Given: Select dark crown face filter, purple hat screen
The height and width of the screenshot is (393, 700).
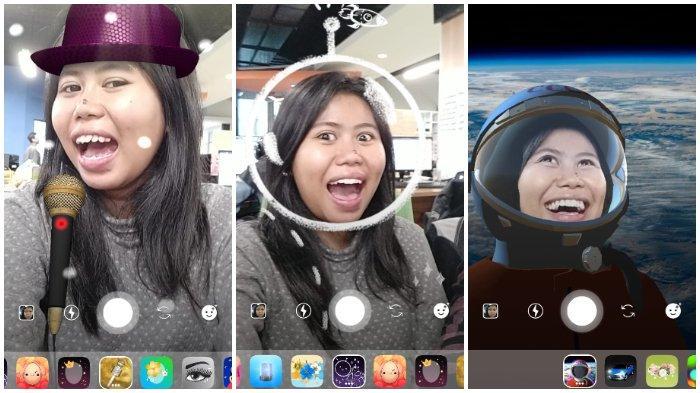Looking at the screenshot, I should coord(74,372).
